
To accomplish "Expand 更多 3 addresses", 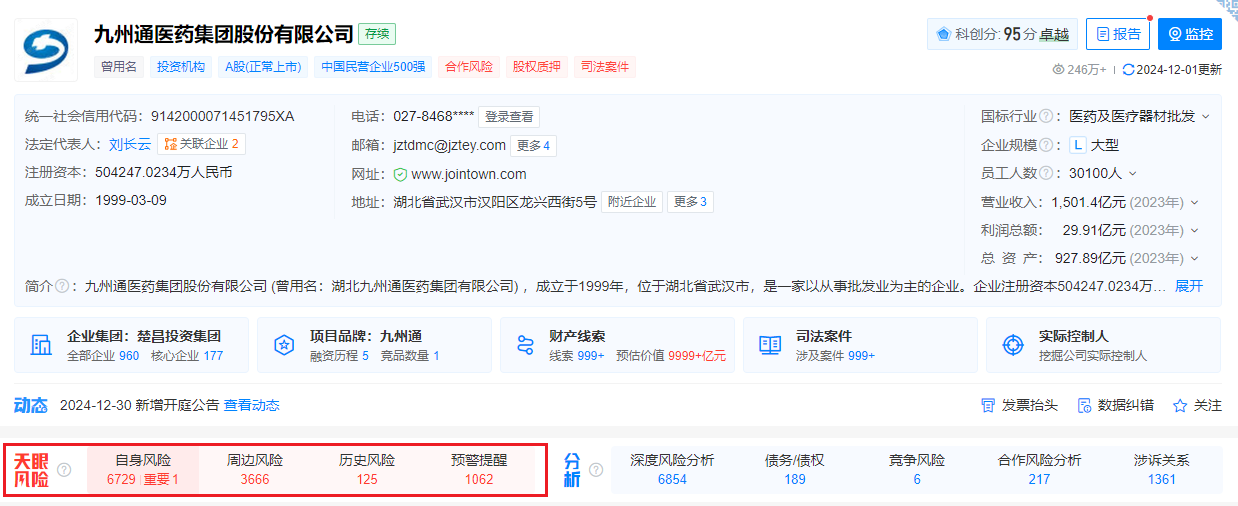I will tap(690, 202).
